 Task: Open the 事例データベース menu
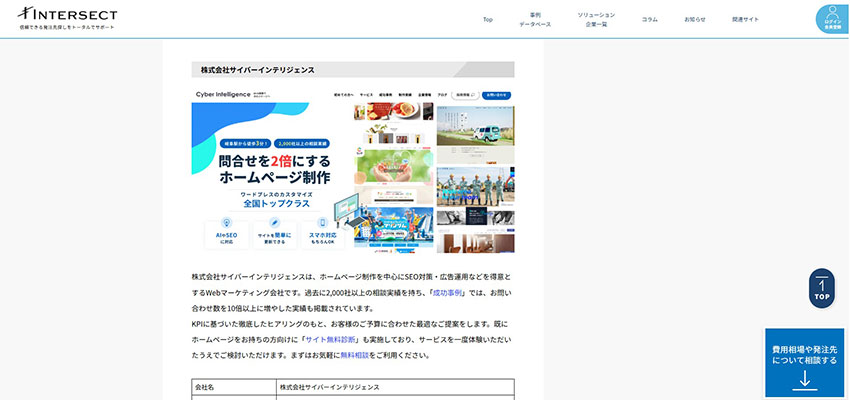point(535,20)
